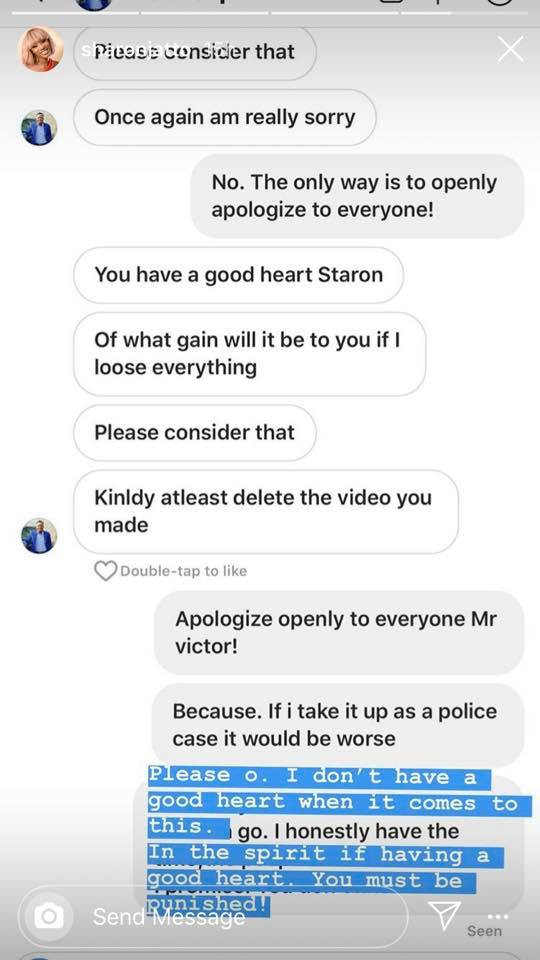Image resolution: width=540 pixels, height=960 pixels.
Task: Close the story with the X icon
Action: tap(510, 49)
